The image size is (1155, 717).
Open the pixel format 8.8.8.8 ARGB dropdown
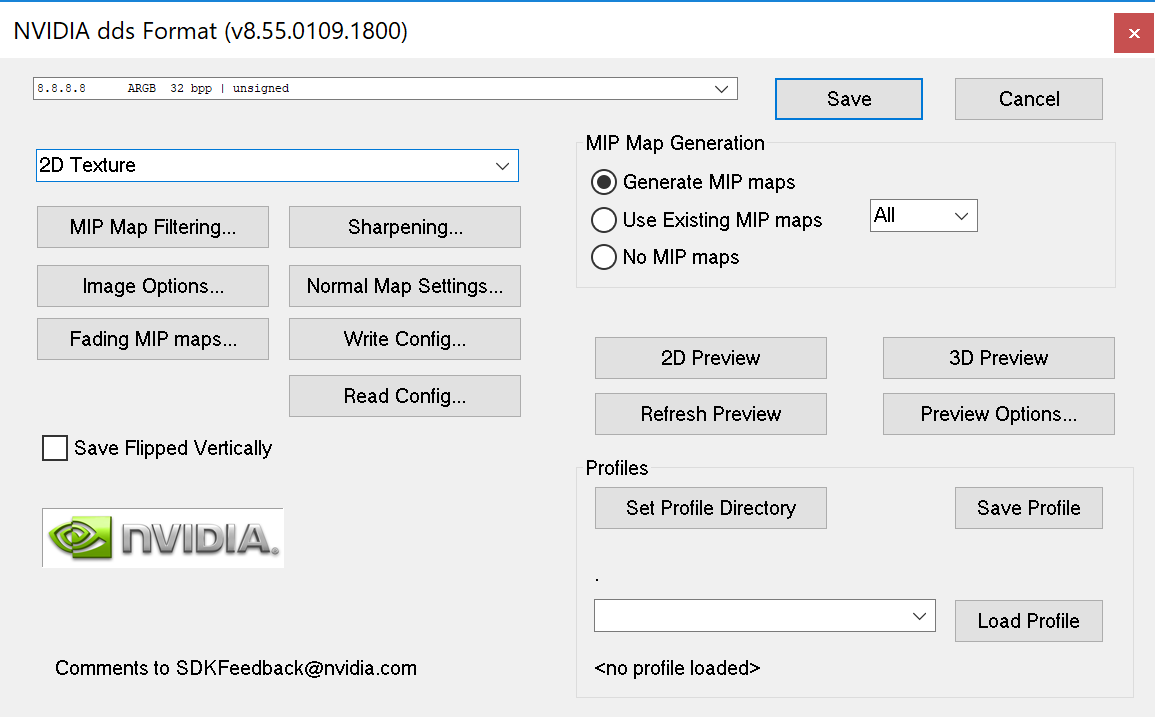(x=385, y=88)
